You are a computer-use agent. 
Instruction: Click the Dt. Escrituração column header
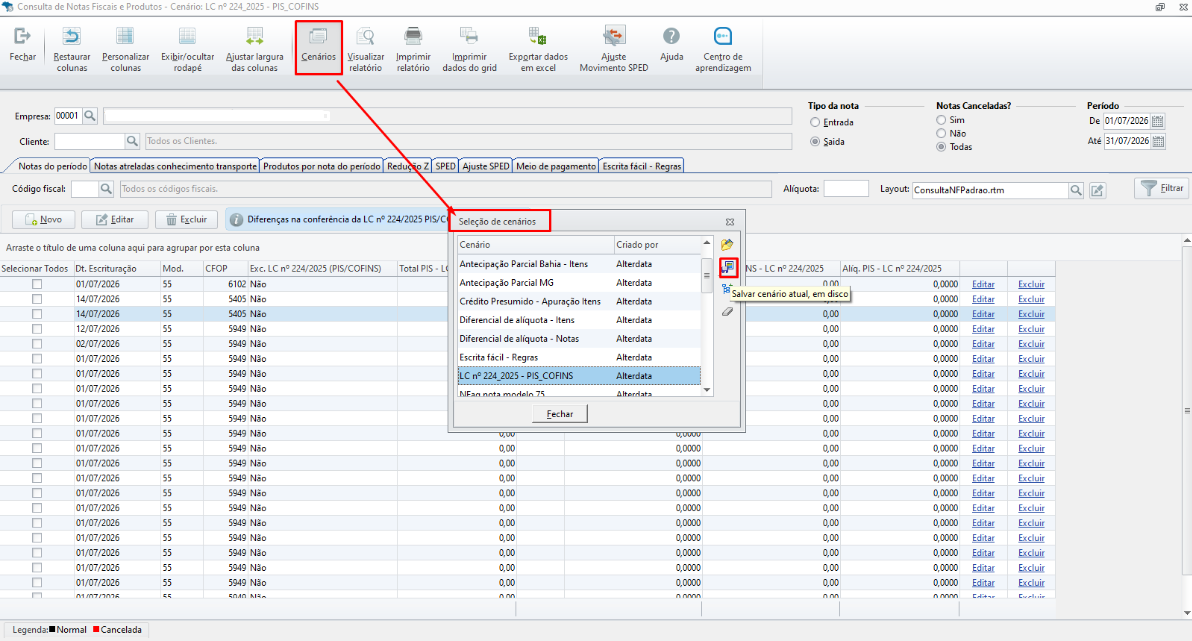[116, 268]
